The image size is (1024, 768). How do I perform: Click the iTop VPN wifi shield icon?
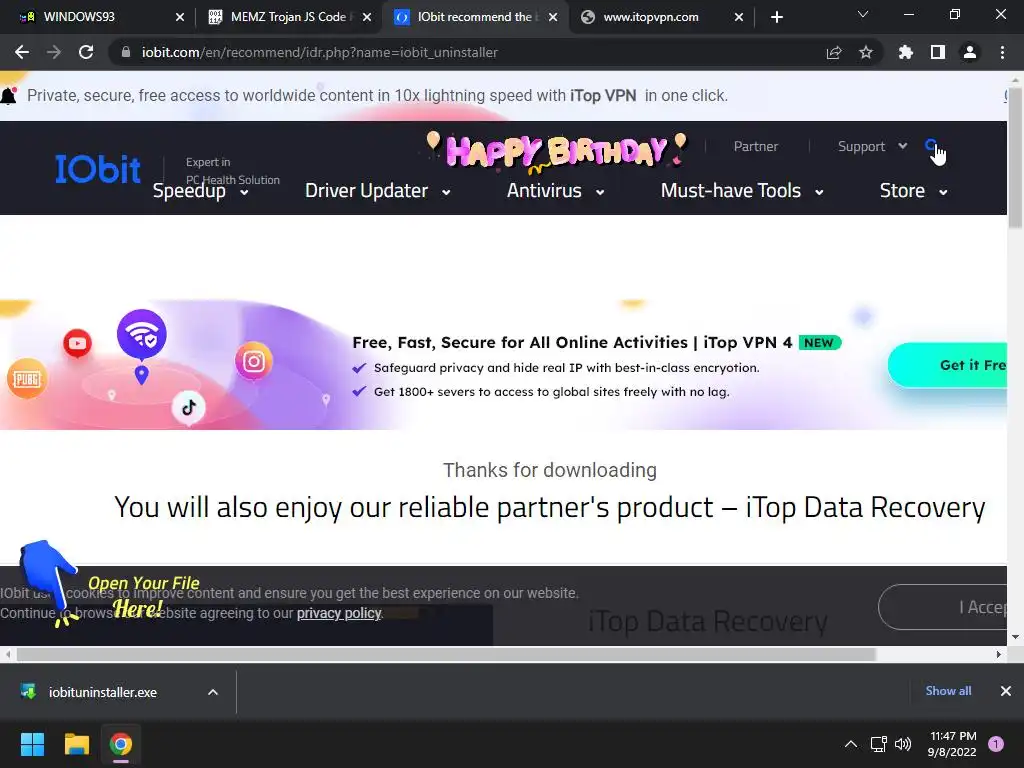point(142,334)
